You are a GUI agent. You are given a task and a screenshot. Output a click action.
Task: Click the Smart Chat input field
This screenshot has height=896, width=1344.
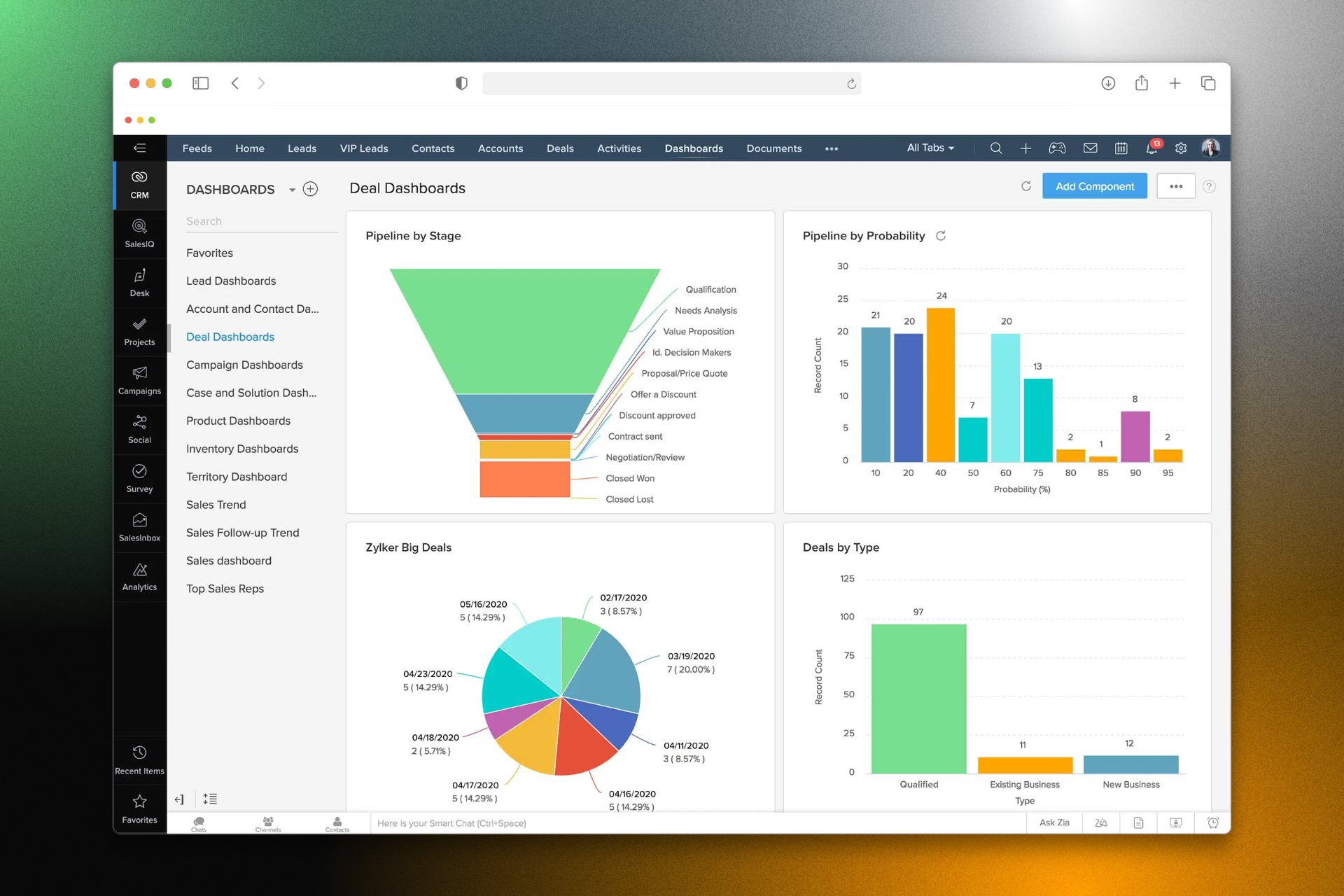point(698,823)
